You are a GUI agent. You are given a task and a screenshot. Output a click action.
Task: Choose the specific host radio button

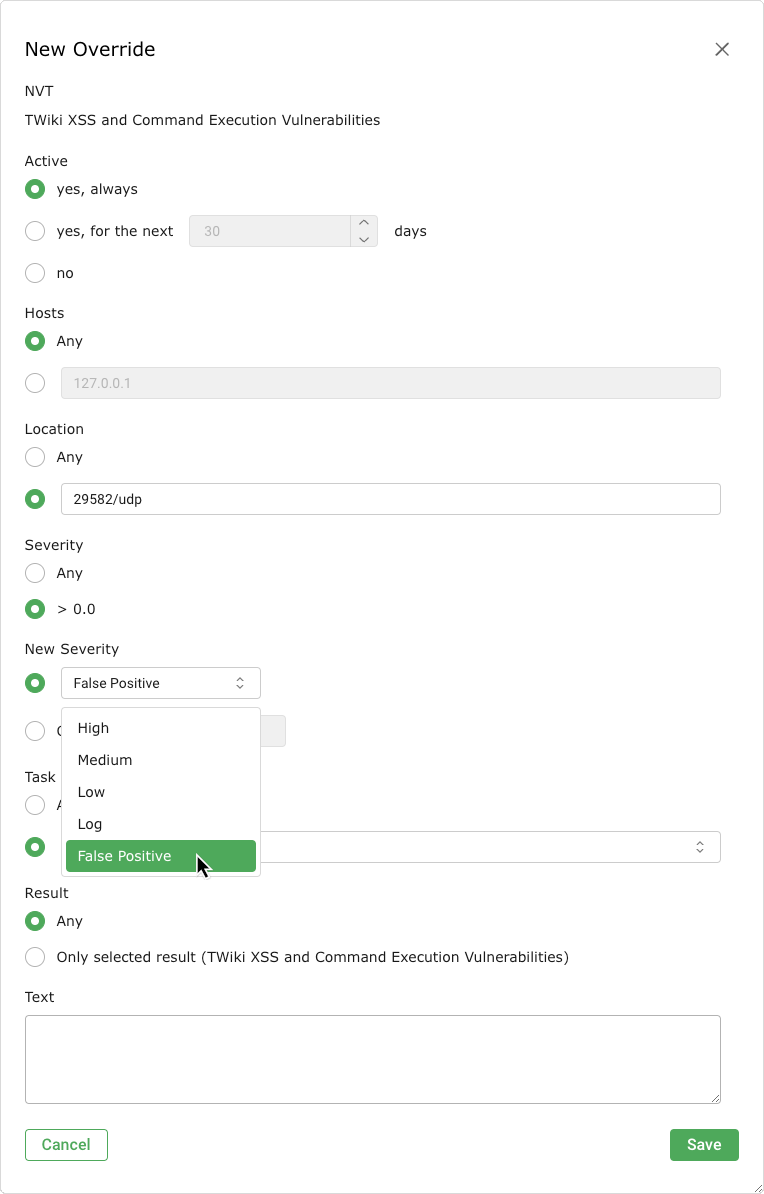pos(35,383)
